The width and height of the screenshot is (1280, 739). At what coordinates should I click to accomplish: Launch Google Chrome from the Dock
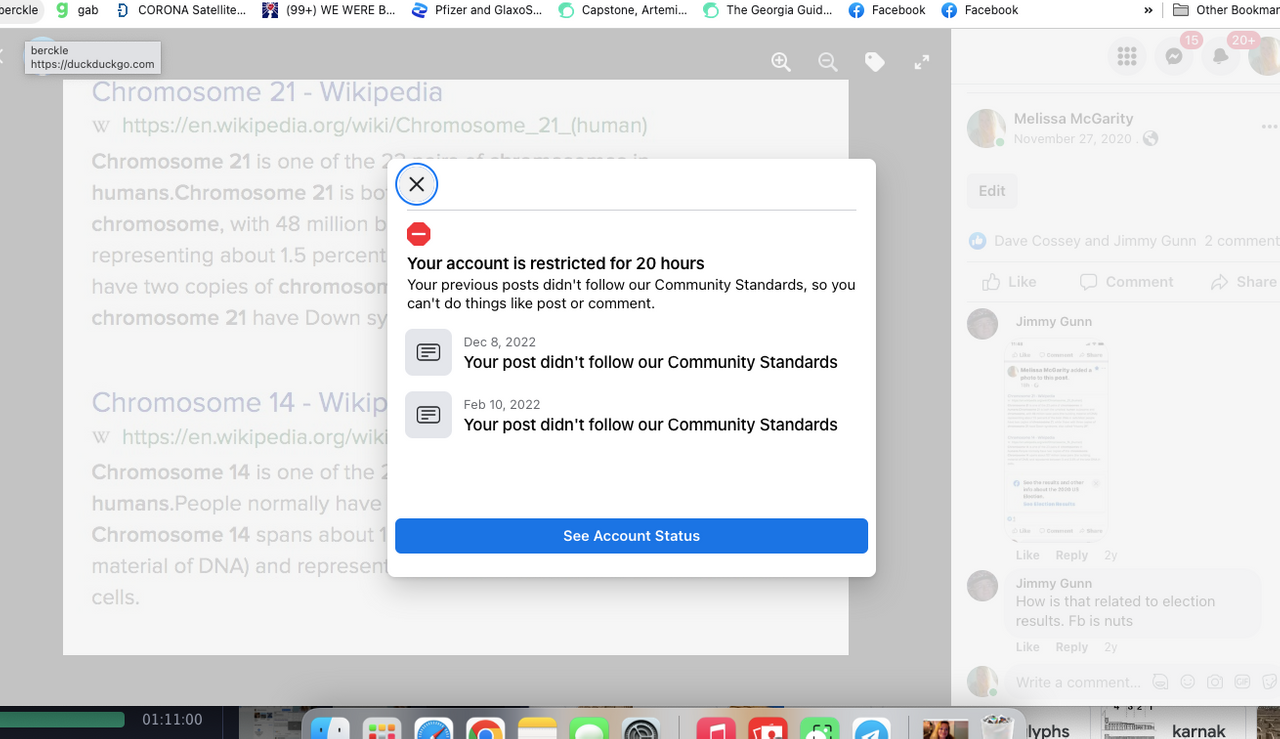[x=486, y=731]
